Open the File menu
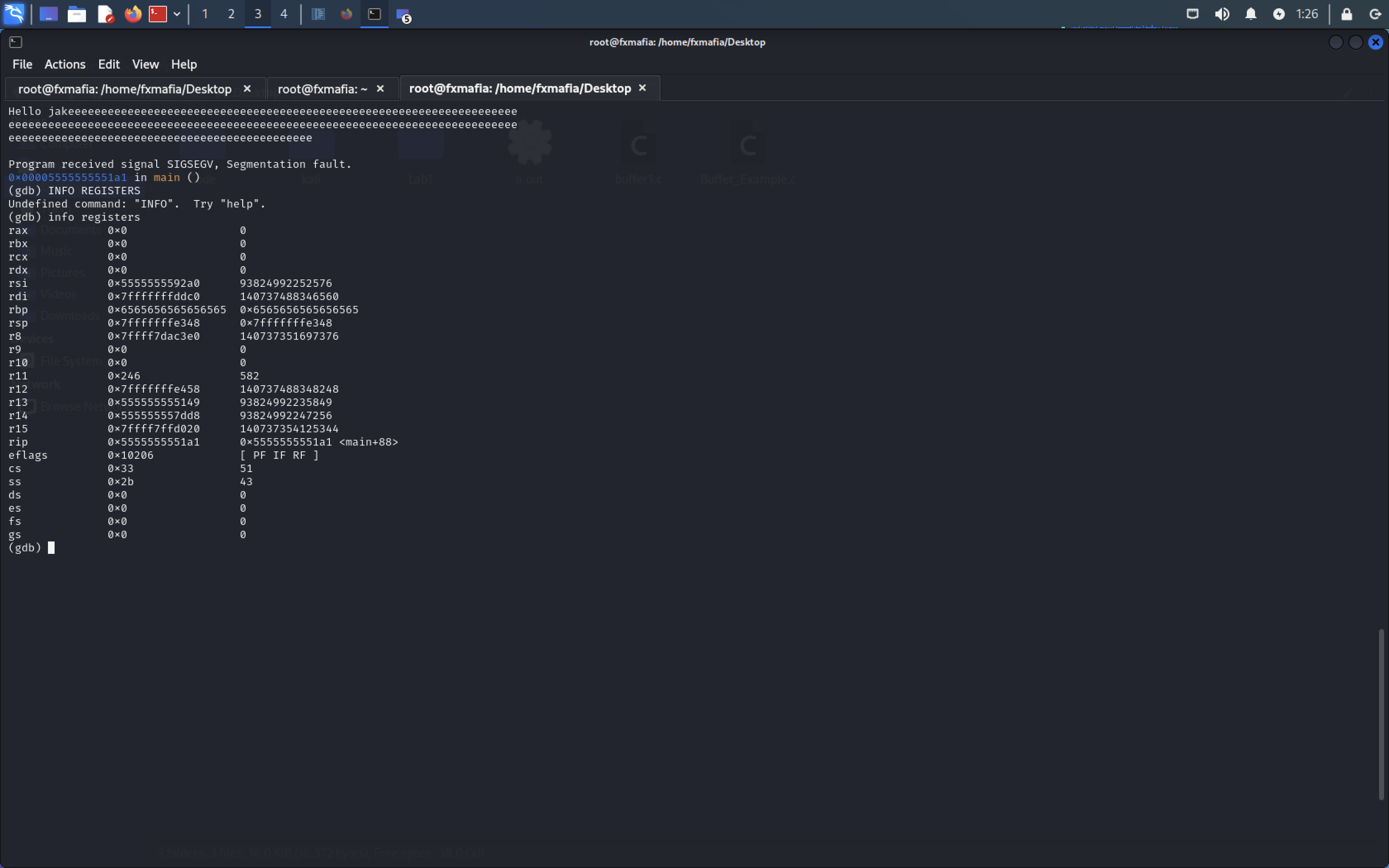The height and width of the screenshot is (868, 1389). click(x=22, y=64)
